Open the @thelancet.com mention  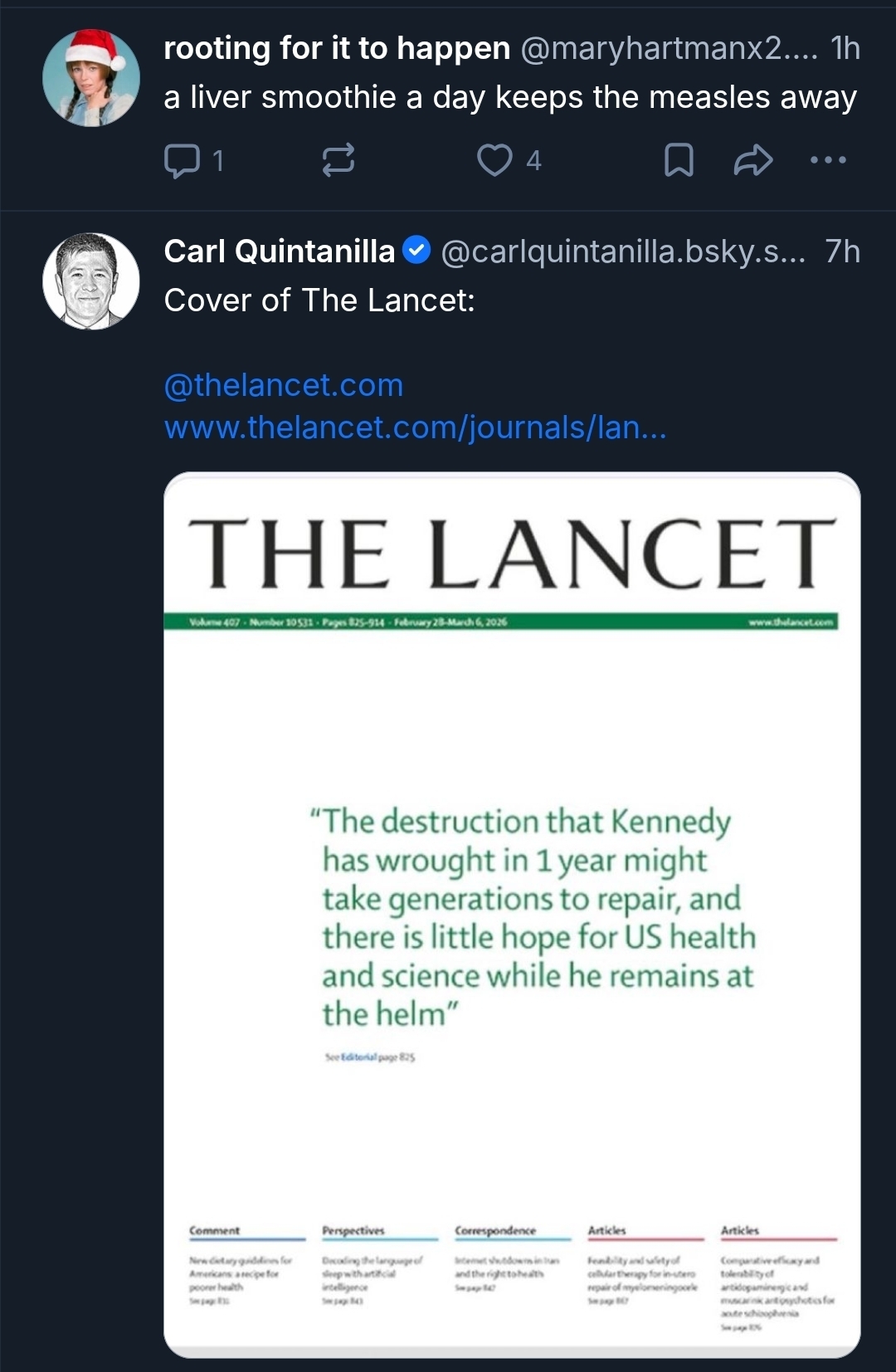coord(284,385)
